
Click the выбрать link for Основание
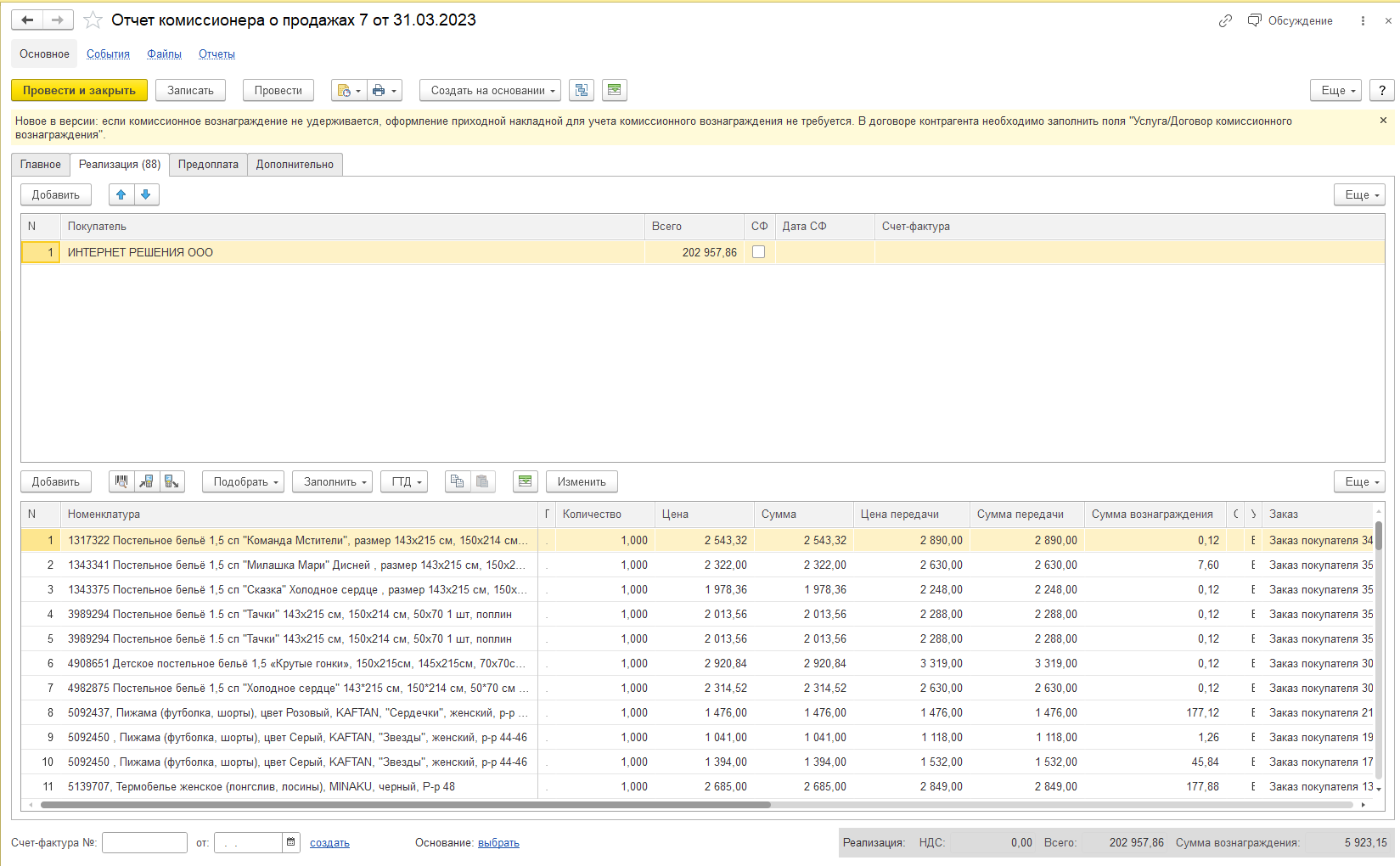click(498, 843)
